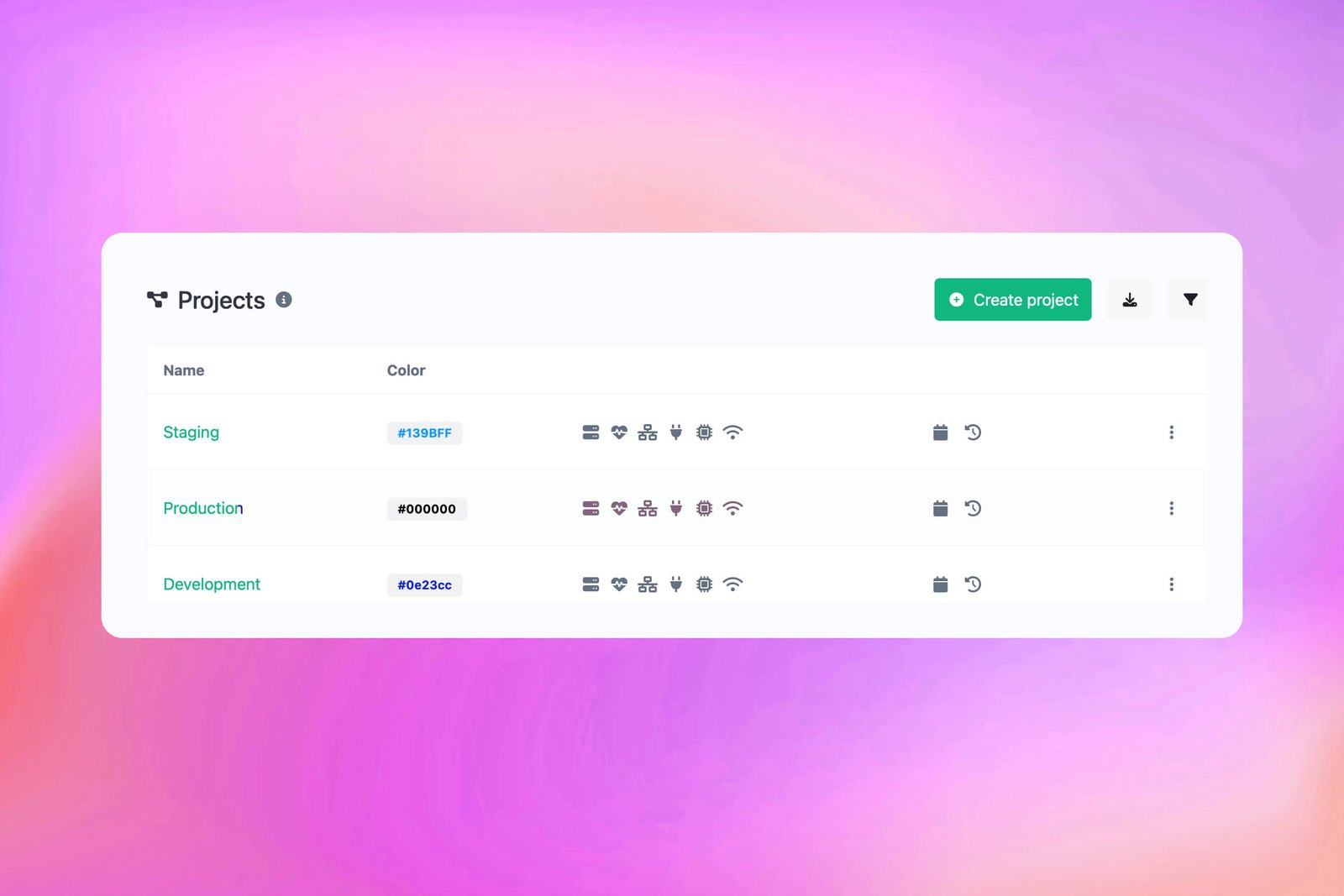Open microchip icon in Development row

(x=704, y=584)
